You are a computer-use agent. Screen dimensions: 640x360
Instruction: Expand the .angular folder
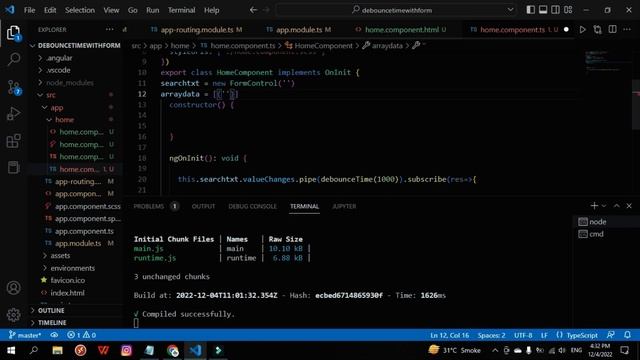59,58
